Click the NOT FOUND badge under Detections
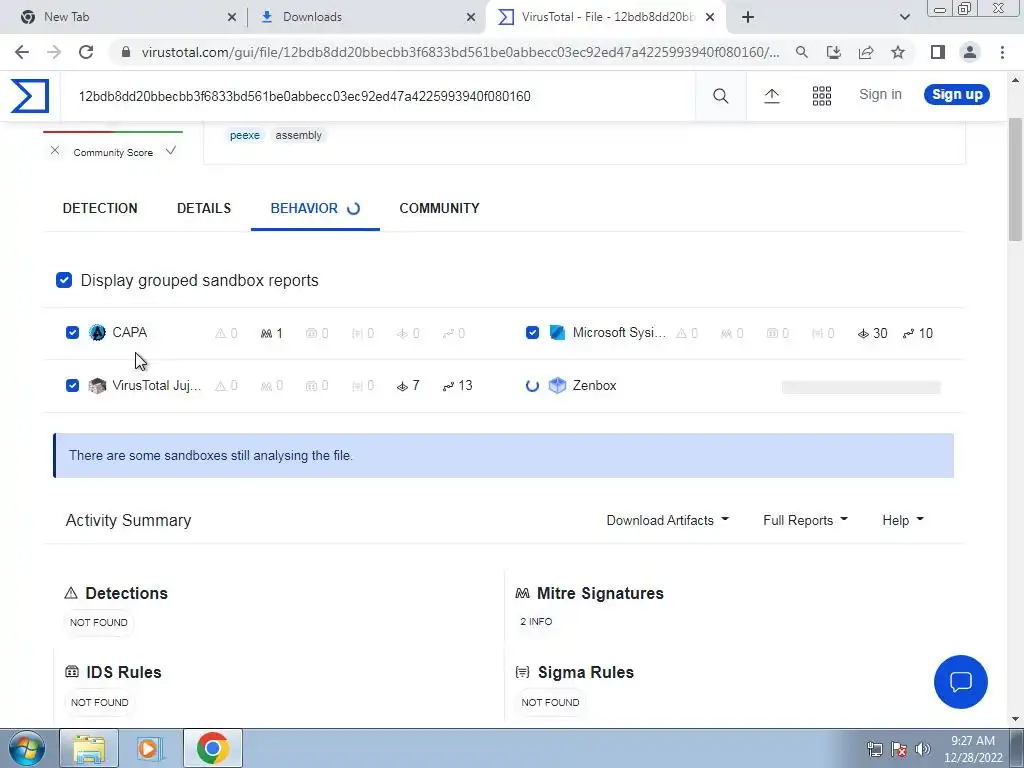 click(99, 622)
